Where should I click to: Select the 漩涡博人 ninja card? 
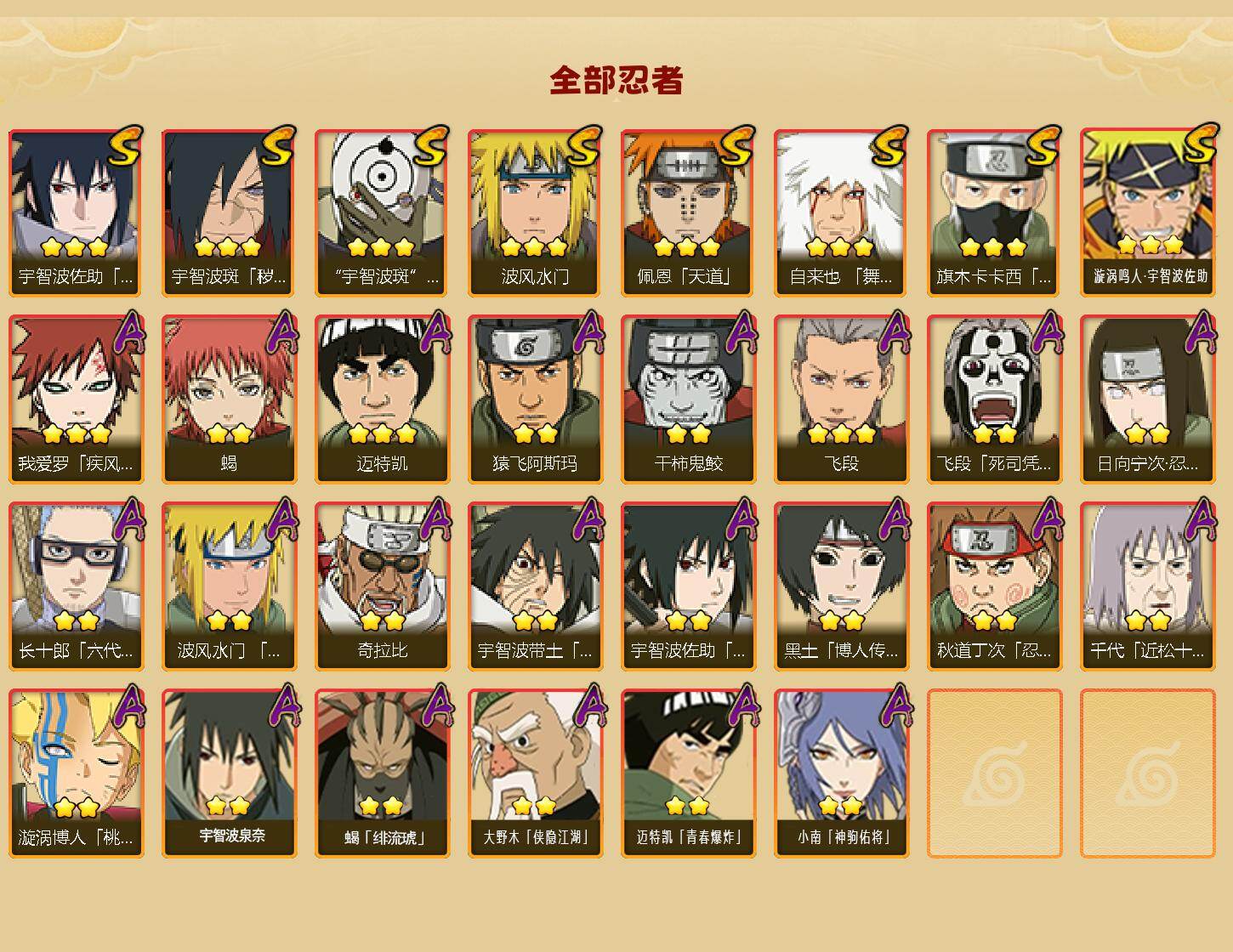(76, 773)
